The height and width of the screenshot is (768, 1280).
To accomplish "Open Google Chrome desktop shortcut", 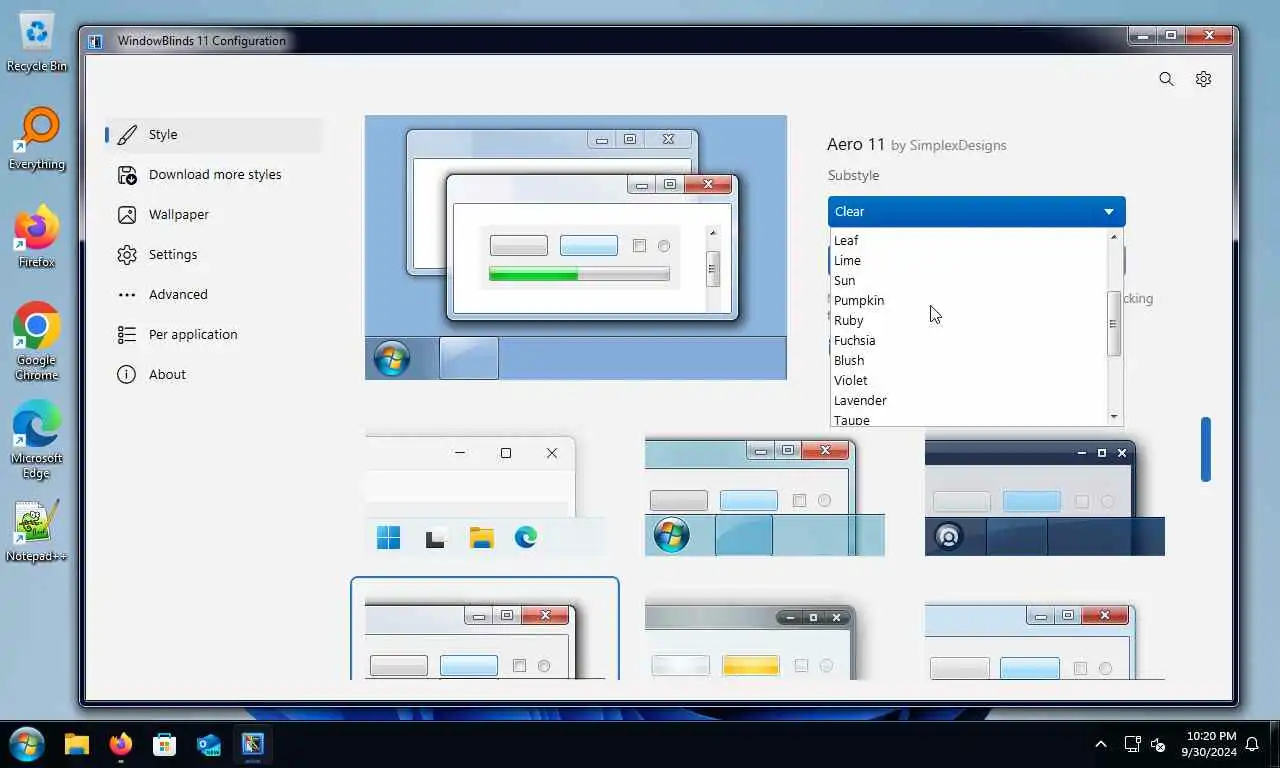I will (37, 341).
